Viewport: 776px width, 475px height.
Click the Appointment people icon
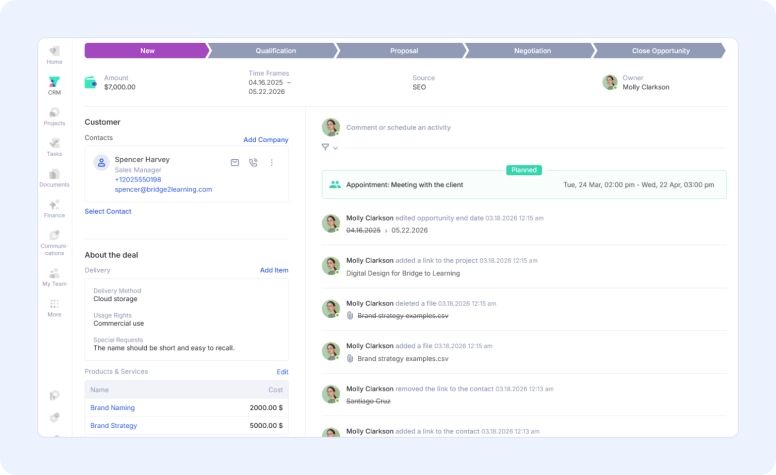[335, 185]
